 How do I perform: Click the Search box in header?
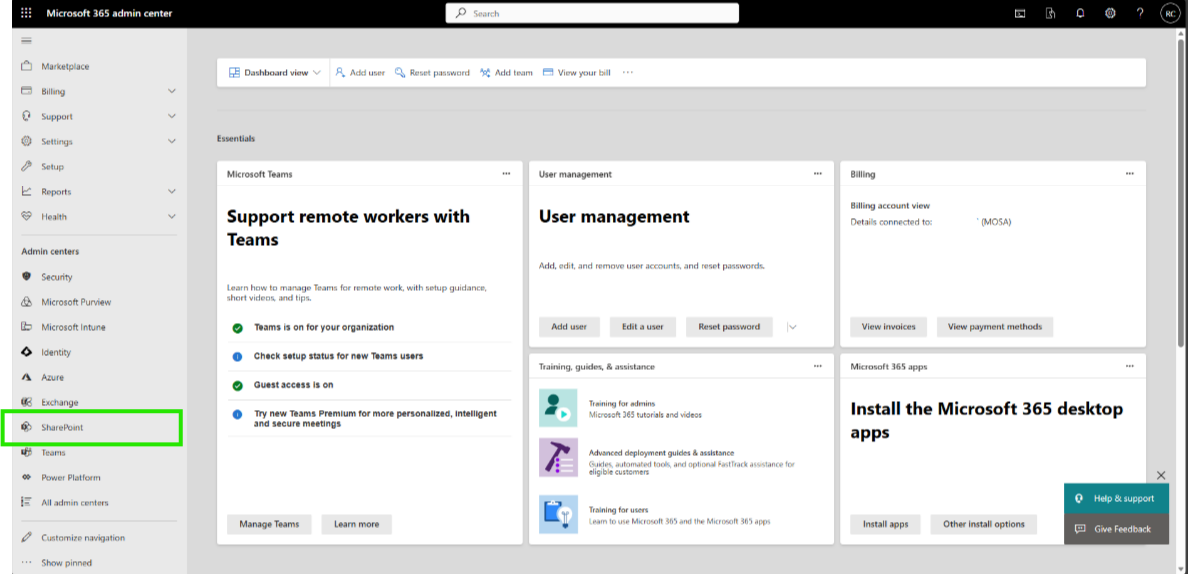pyautogui.click(x=592, y=13)
